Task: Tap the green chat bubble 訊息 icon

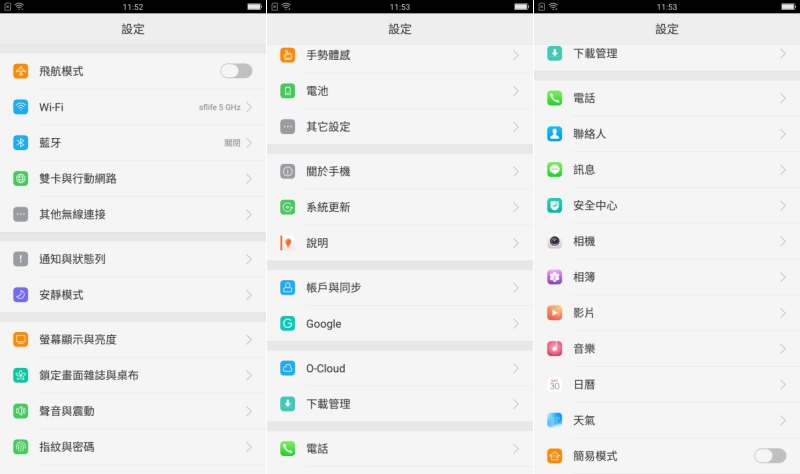Action: [x=555, y=169]
